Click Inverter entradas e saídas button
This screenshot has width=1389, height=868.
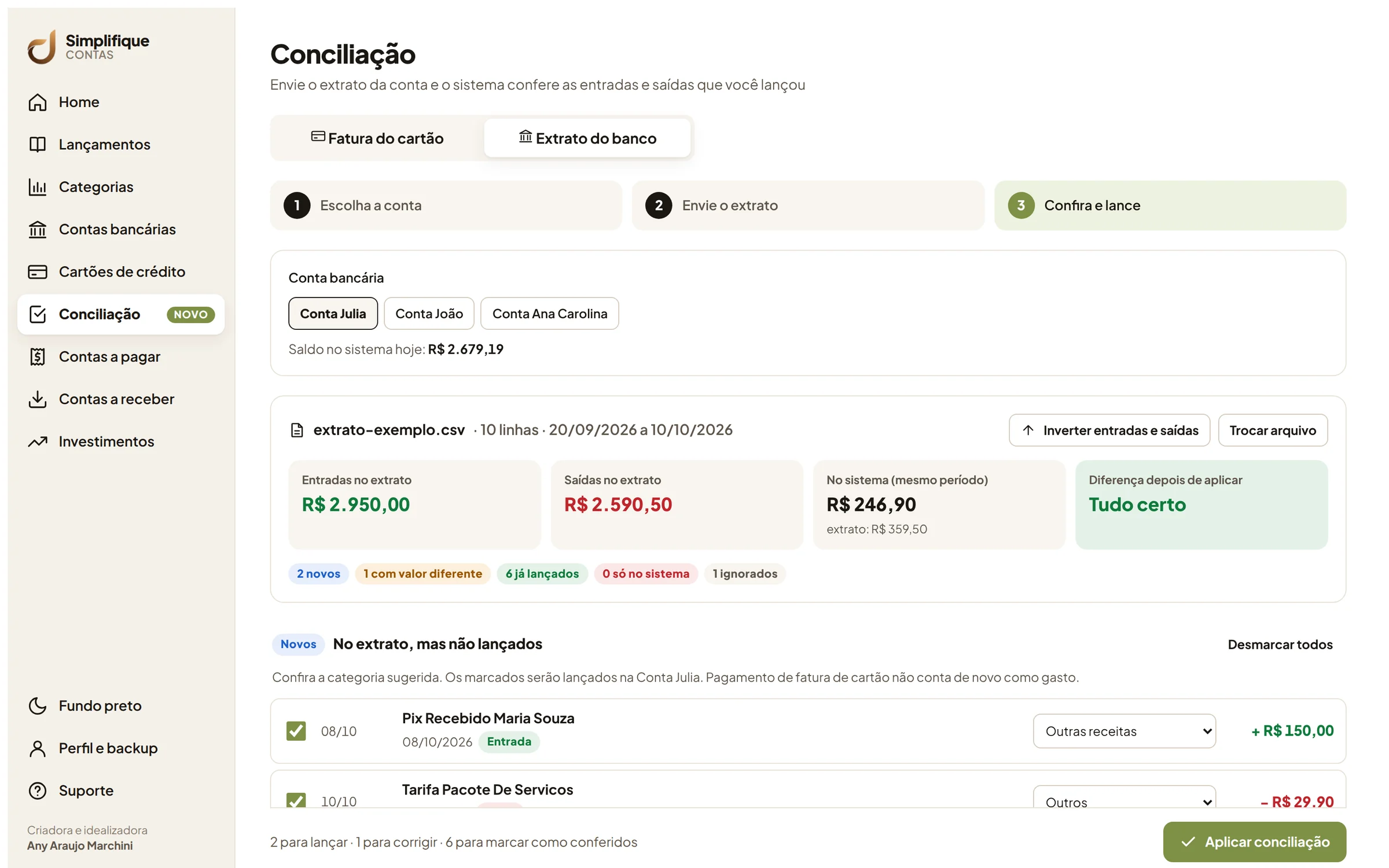tap(1109, 430)
